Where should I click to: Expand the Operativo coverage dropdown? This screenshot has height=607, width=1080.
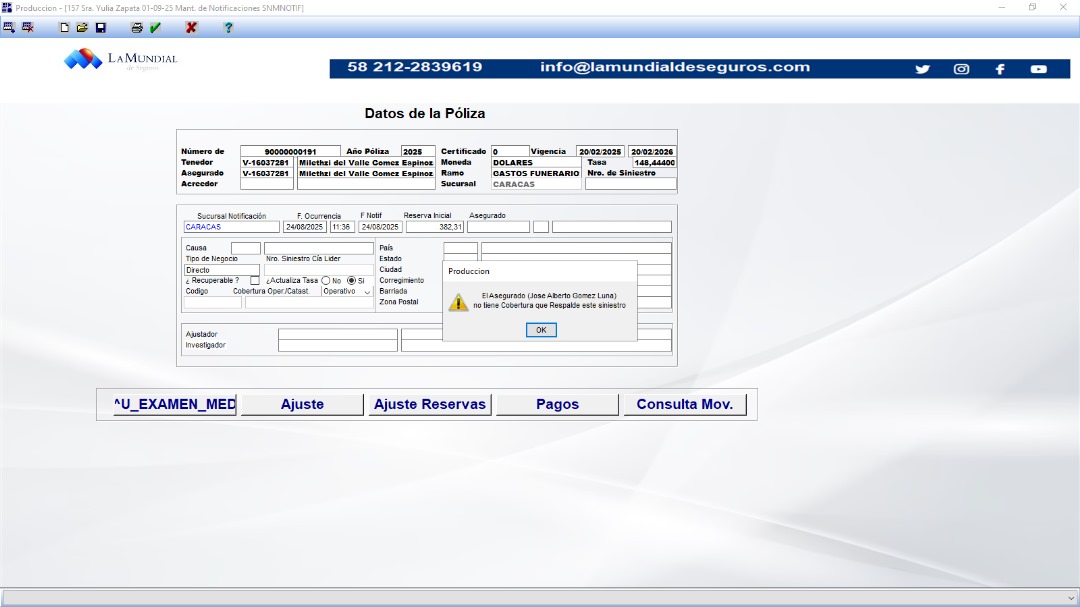[x=367, y=292]
